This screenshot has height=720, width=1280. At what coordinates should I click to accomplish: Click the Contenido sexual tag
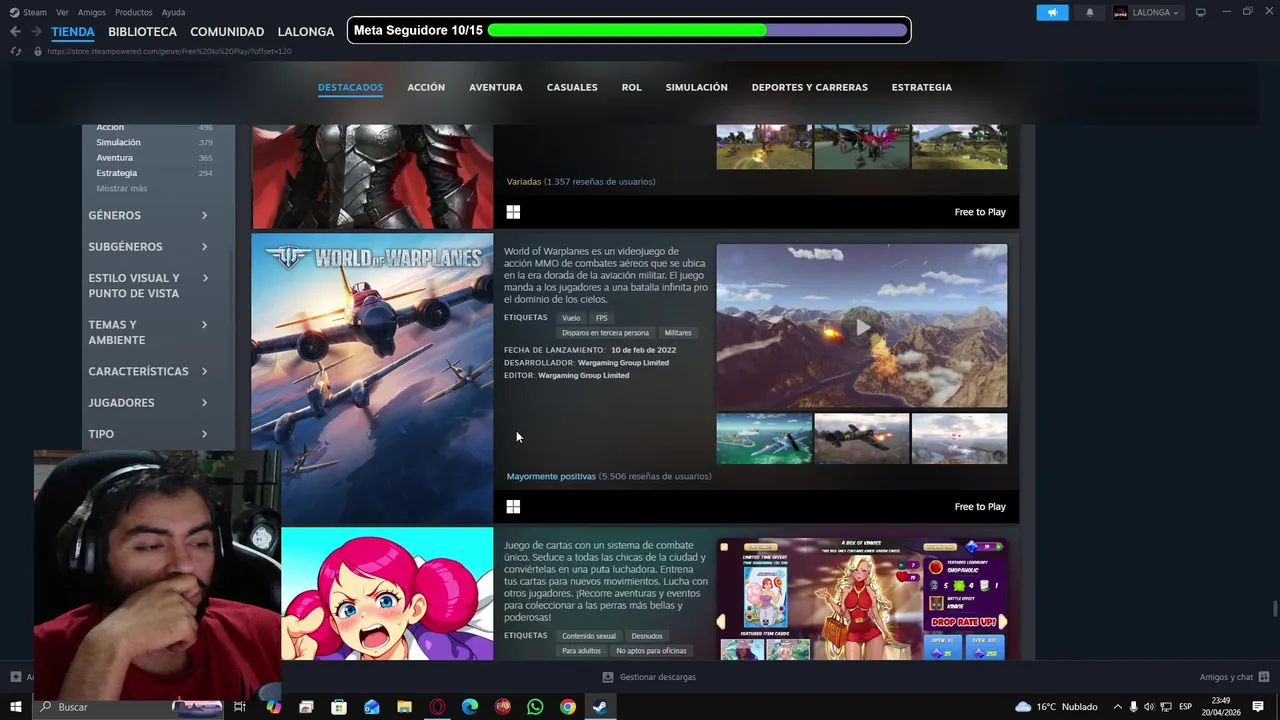pos(589,636)
